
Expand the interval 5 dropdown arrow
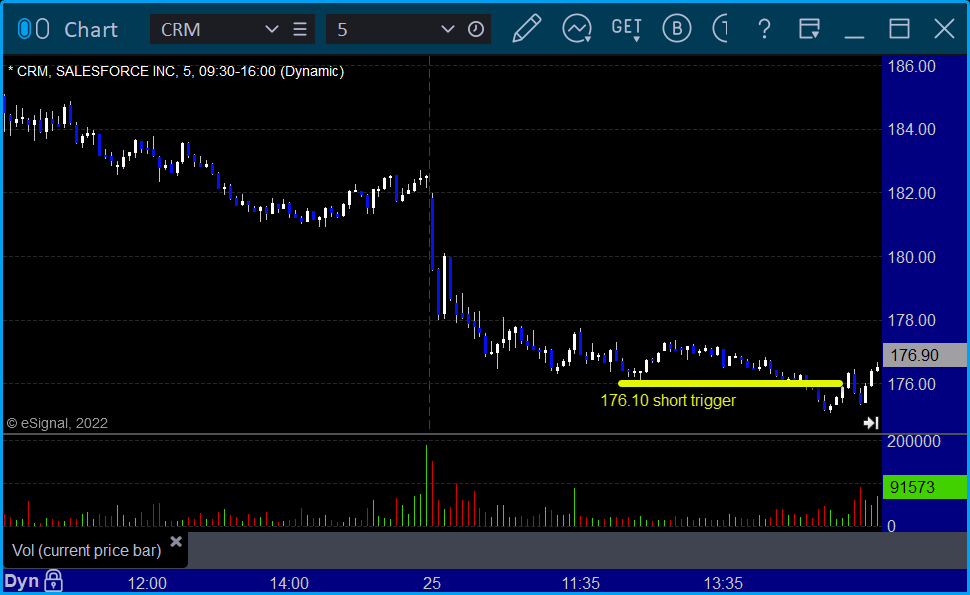pyautogui.click(x=447, y=29)
